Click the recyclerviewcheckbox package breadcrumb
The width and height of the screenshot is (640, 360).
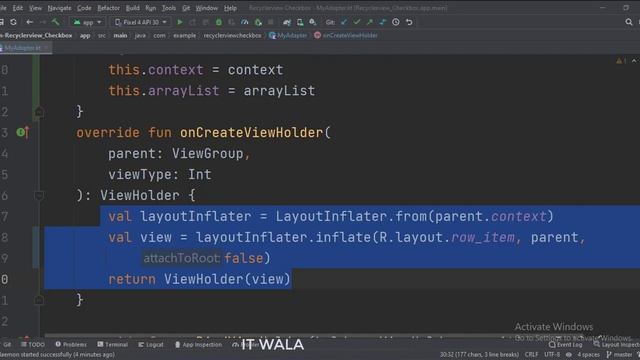[x=232, y=36]
